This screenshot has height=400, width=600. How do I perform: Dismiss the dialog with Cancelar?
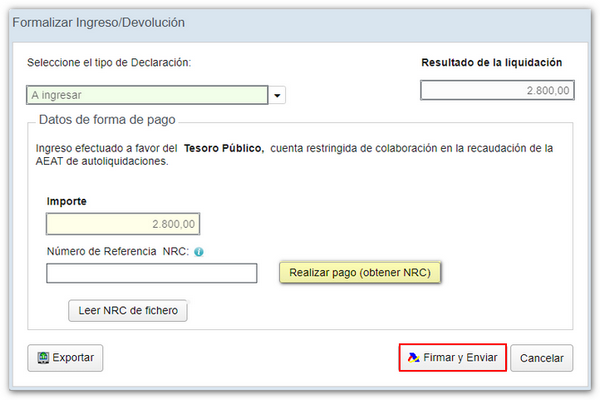(x=541, y=358)
